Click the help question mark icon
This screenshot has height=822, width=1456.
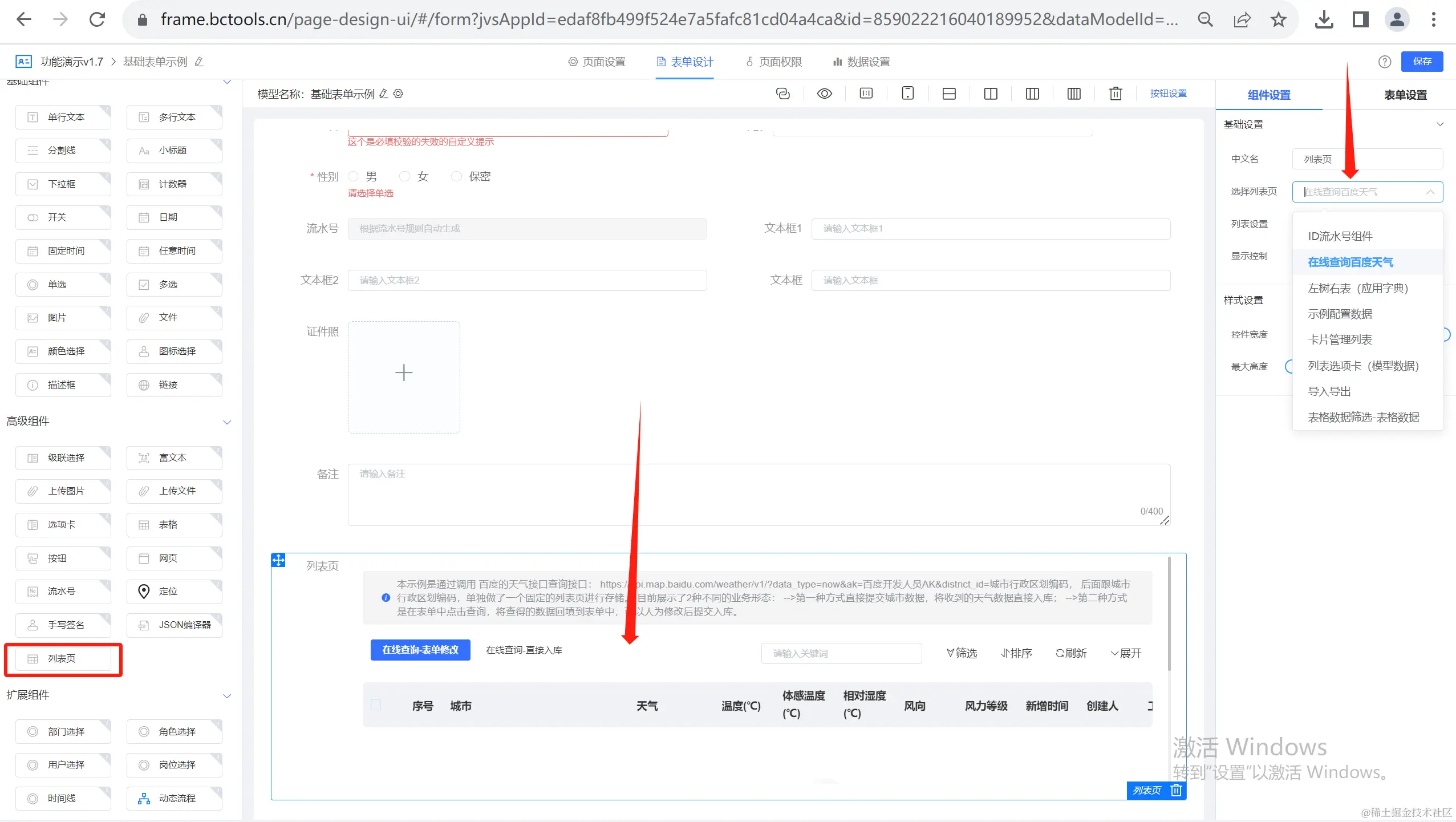[x=1385, y=62]
